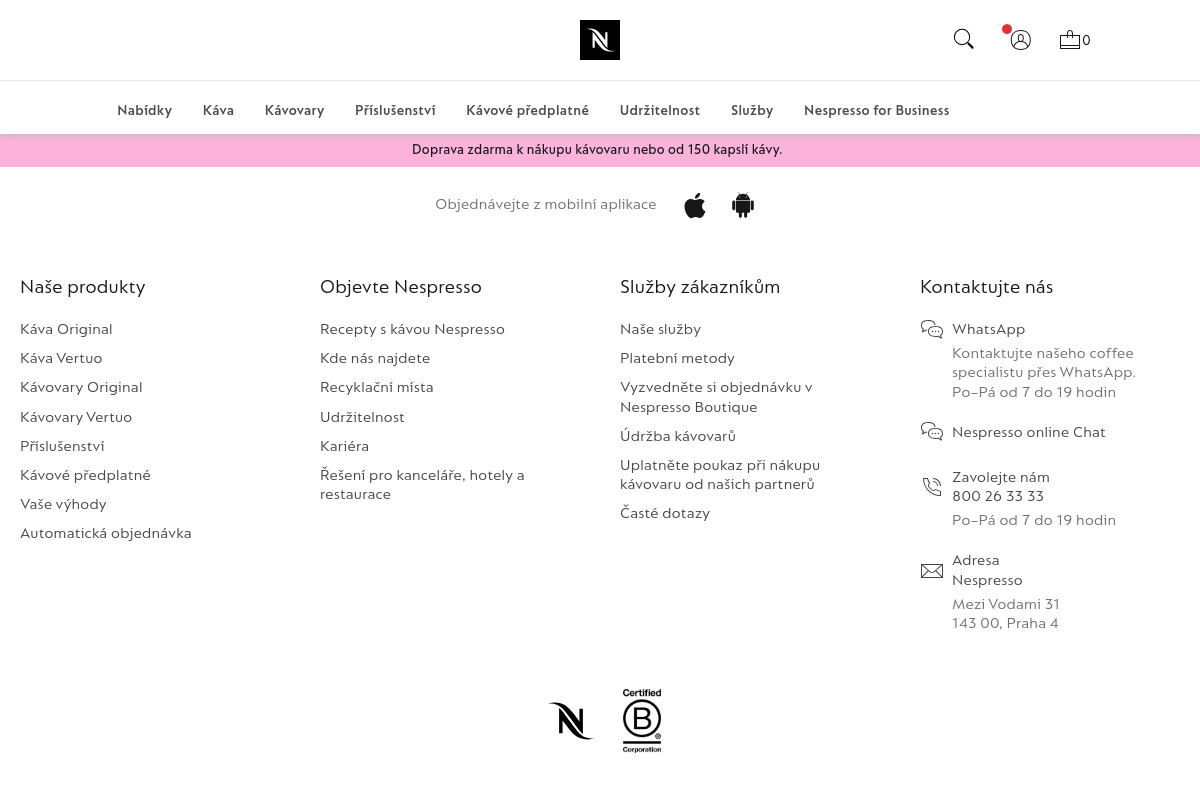
Task: Open Nespresso for Business menu item
Action: [877, 110]
